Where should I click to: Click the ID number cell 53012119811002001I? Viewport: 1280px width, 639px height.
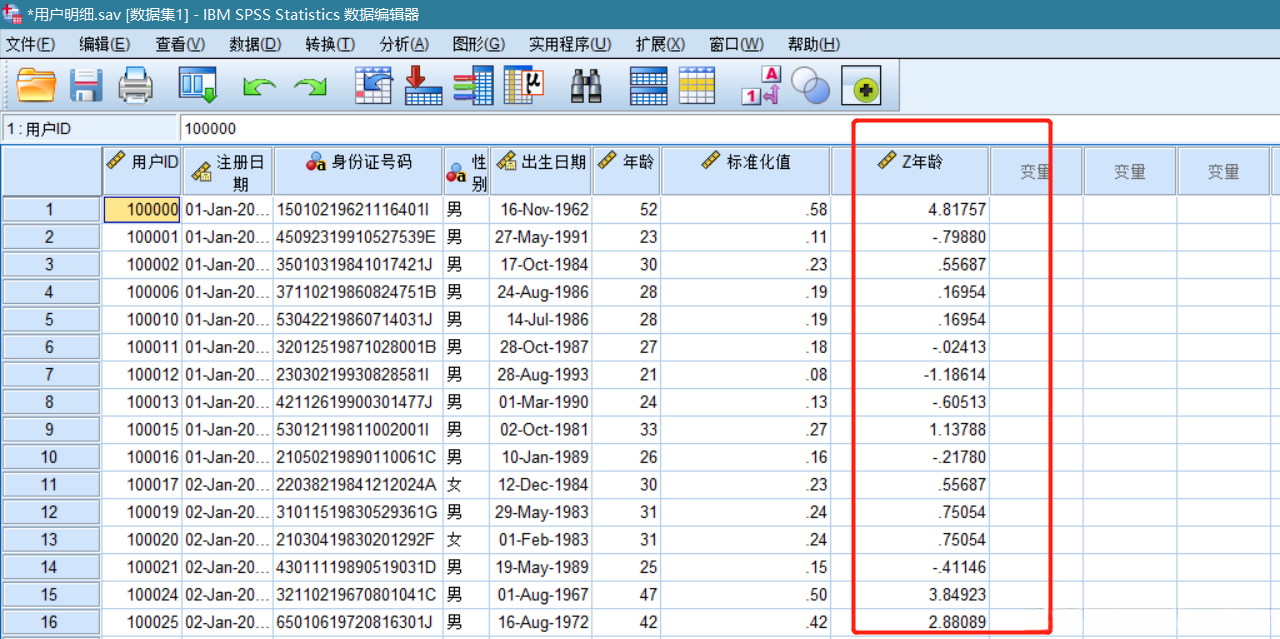pyautogui.click(x=358, y=430)
